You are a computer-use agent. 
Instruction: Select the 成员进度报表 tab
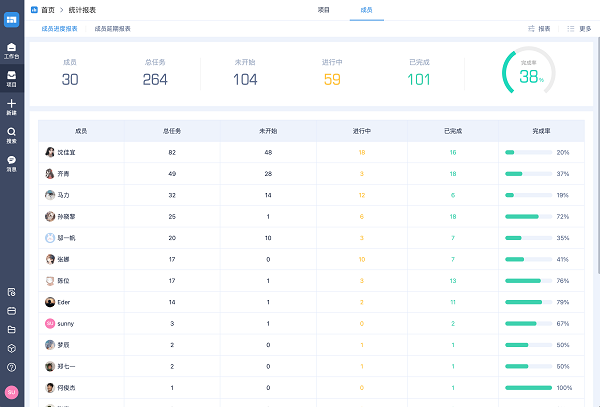click(59, 29)
